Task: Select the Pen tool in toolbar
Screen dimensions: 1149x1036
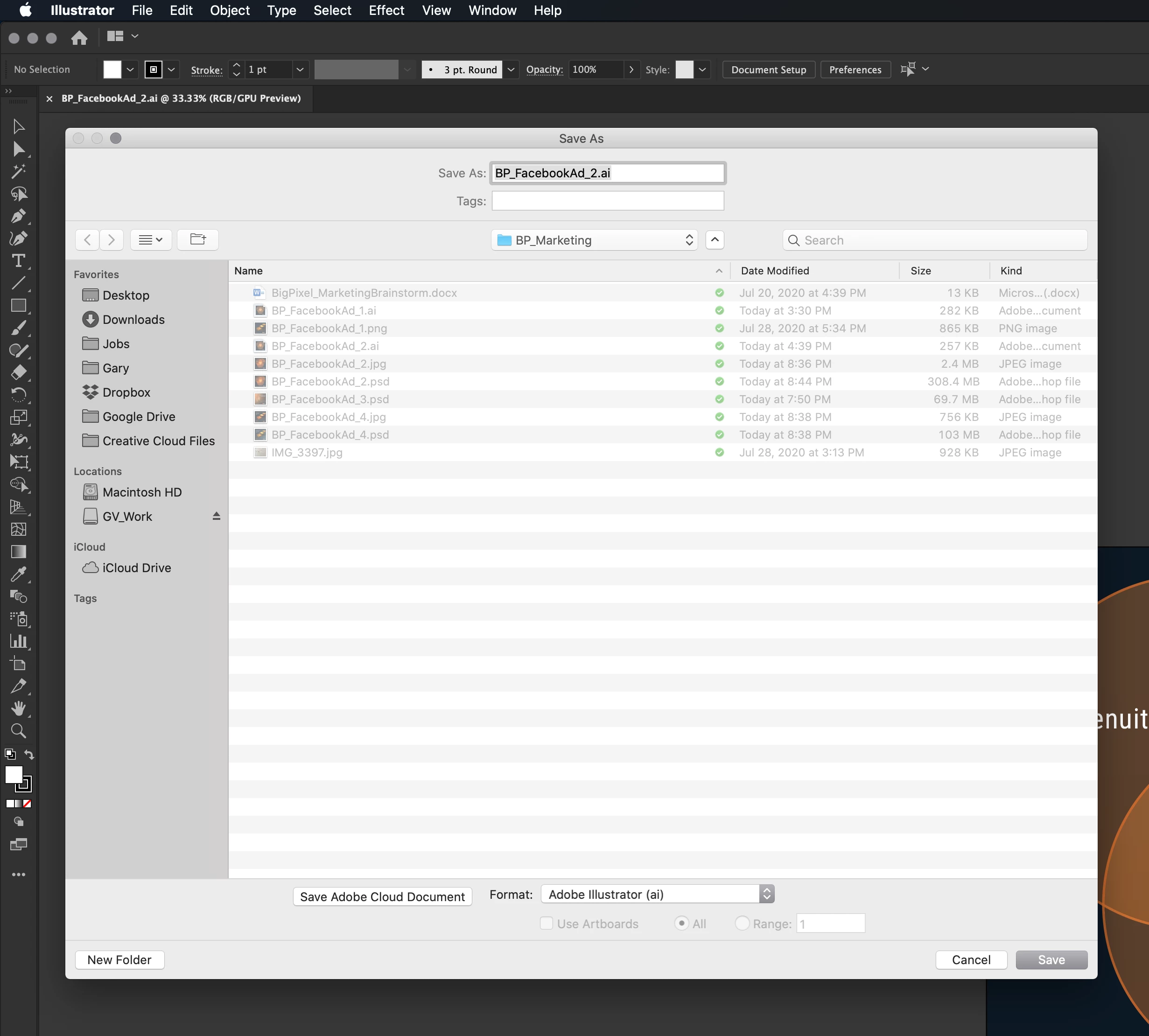Action: point(18,217)
